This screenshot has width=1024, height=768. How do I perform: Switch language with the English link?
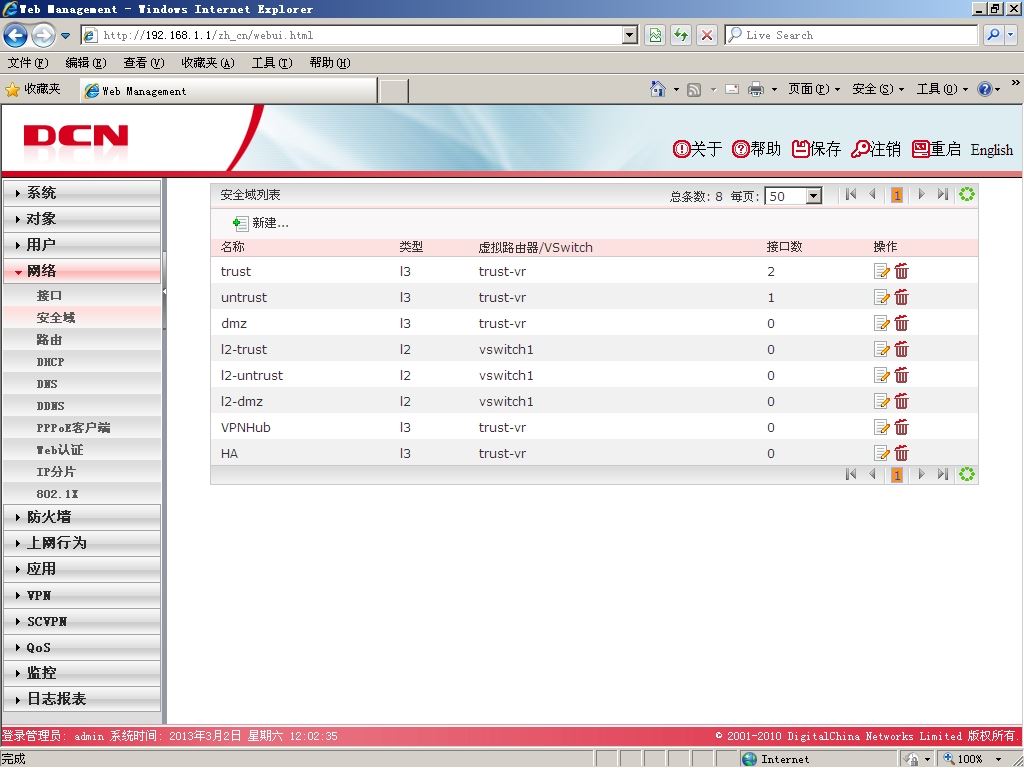[991, 150]
